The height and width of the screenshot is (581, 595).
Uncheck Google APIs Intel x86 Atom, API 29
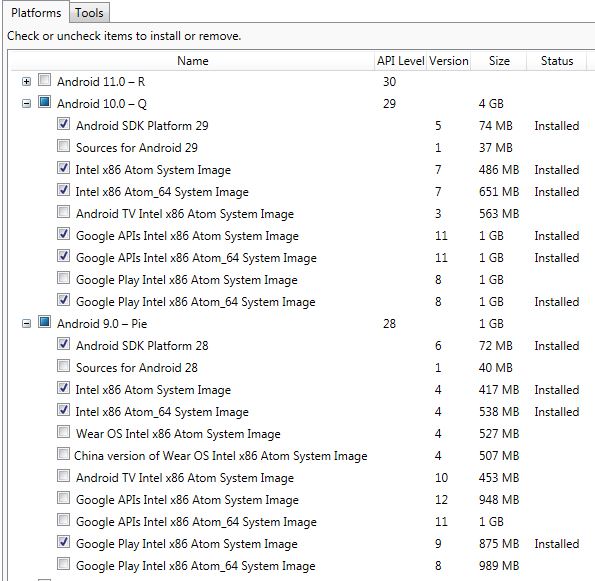pyautogui.click(x=63, y=234)
